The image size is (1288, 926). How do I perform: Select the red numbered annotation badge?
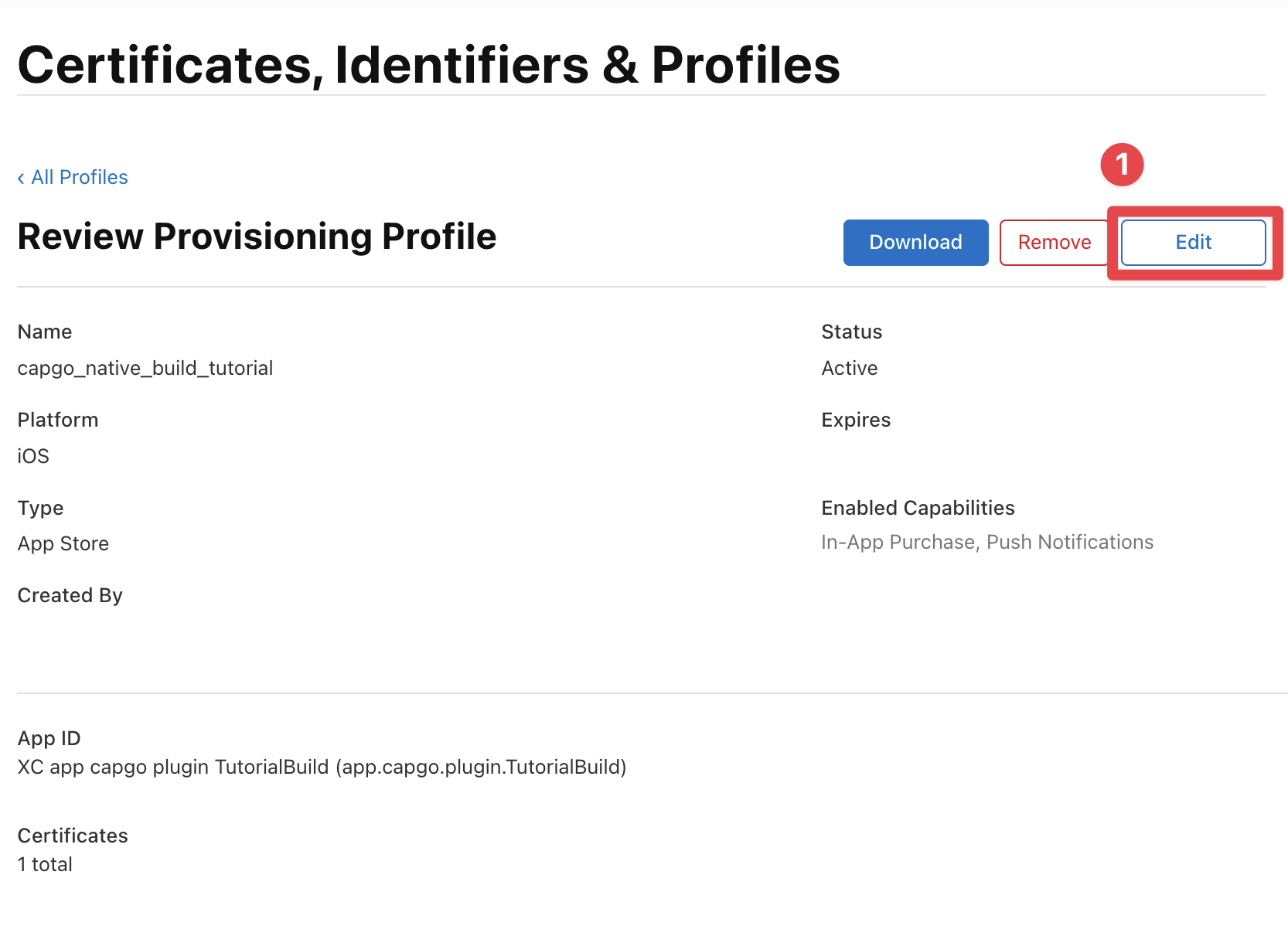(1122, 164)
